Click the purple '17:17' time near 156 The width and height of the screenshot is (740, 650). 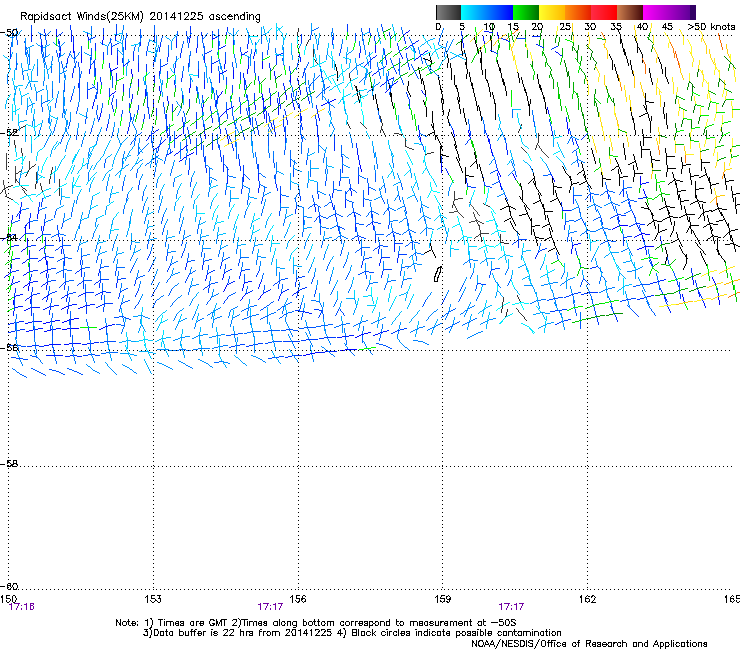pyautogui.click(x=270, y=607)
